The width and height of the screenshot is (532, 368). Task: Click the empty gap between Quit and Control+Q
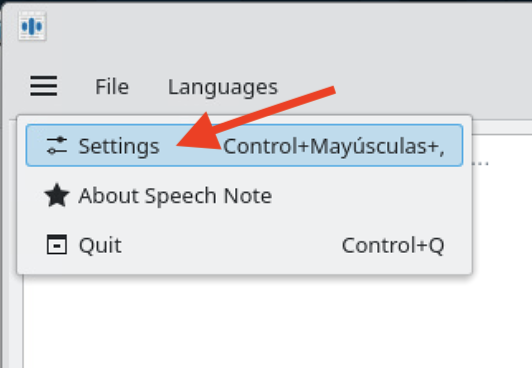coord(231,245)
